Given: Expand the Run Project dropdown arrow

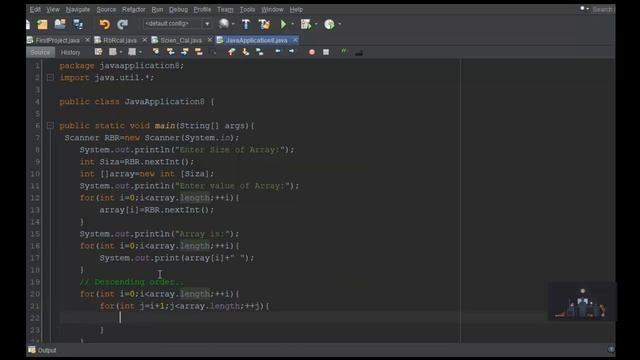Looking at the screenshot, I should [x=293, y=24].
